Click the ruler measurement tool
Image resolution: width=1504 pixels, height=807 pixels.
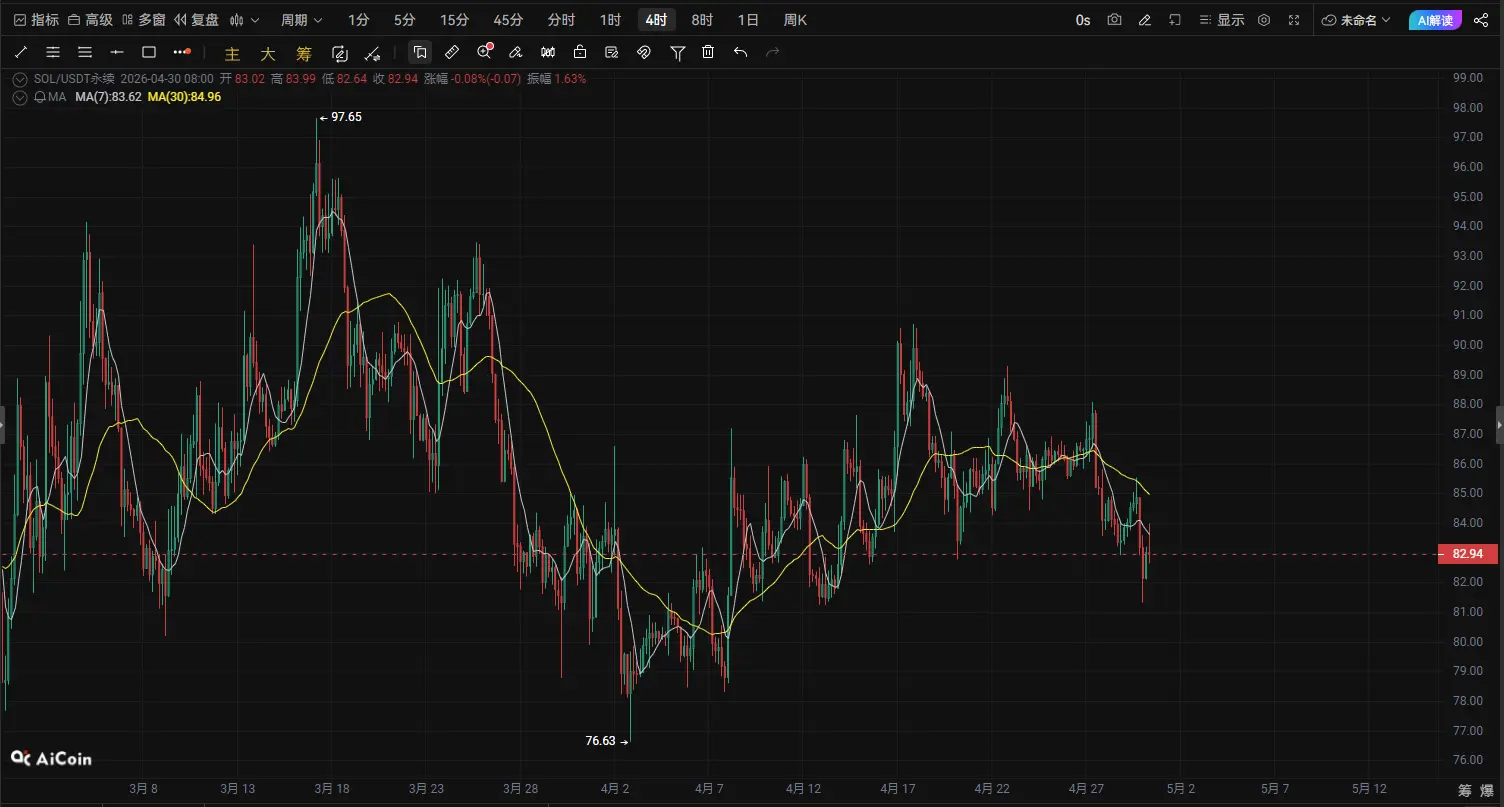[x=452, y=52]
